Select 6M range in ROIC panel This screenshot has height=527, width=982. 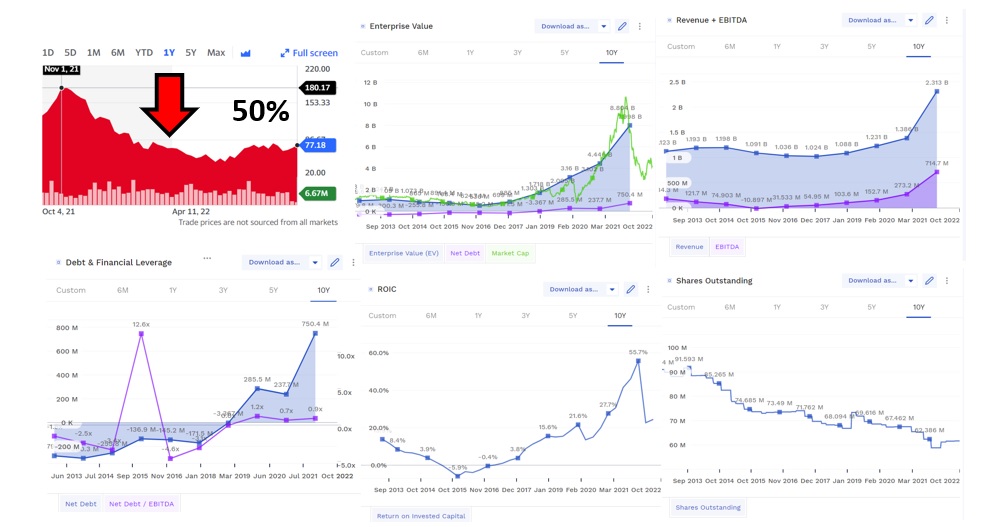[x=431, y=315]
